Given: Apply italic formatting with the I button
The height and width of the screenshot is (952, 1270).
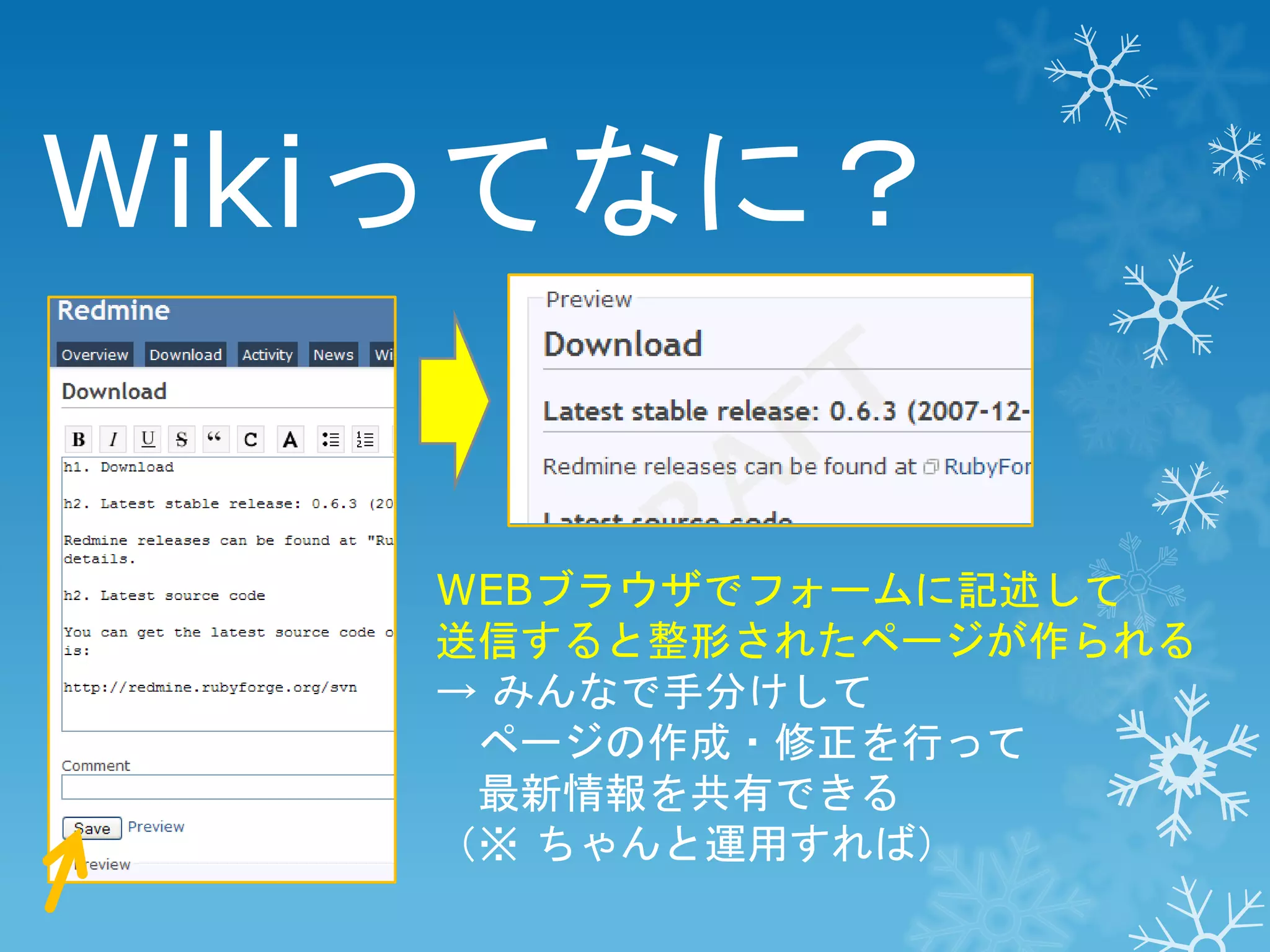Looking at the screenshot, I should point(113,439).
